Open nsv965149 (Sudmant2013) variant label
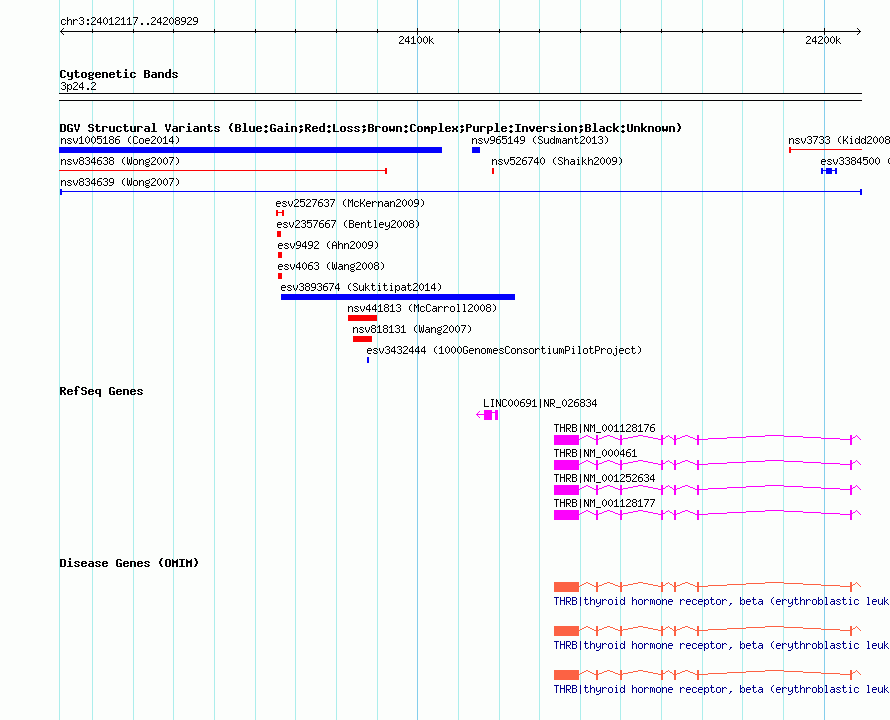This screenshot has height=720, width=890. (x=540, y=140)
